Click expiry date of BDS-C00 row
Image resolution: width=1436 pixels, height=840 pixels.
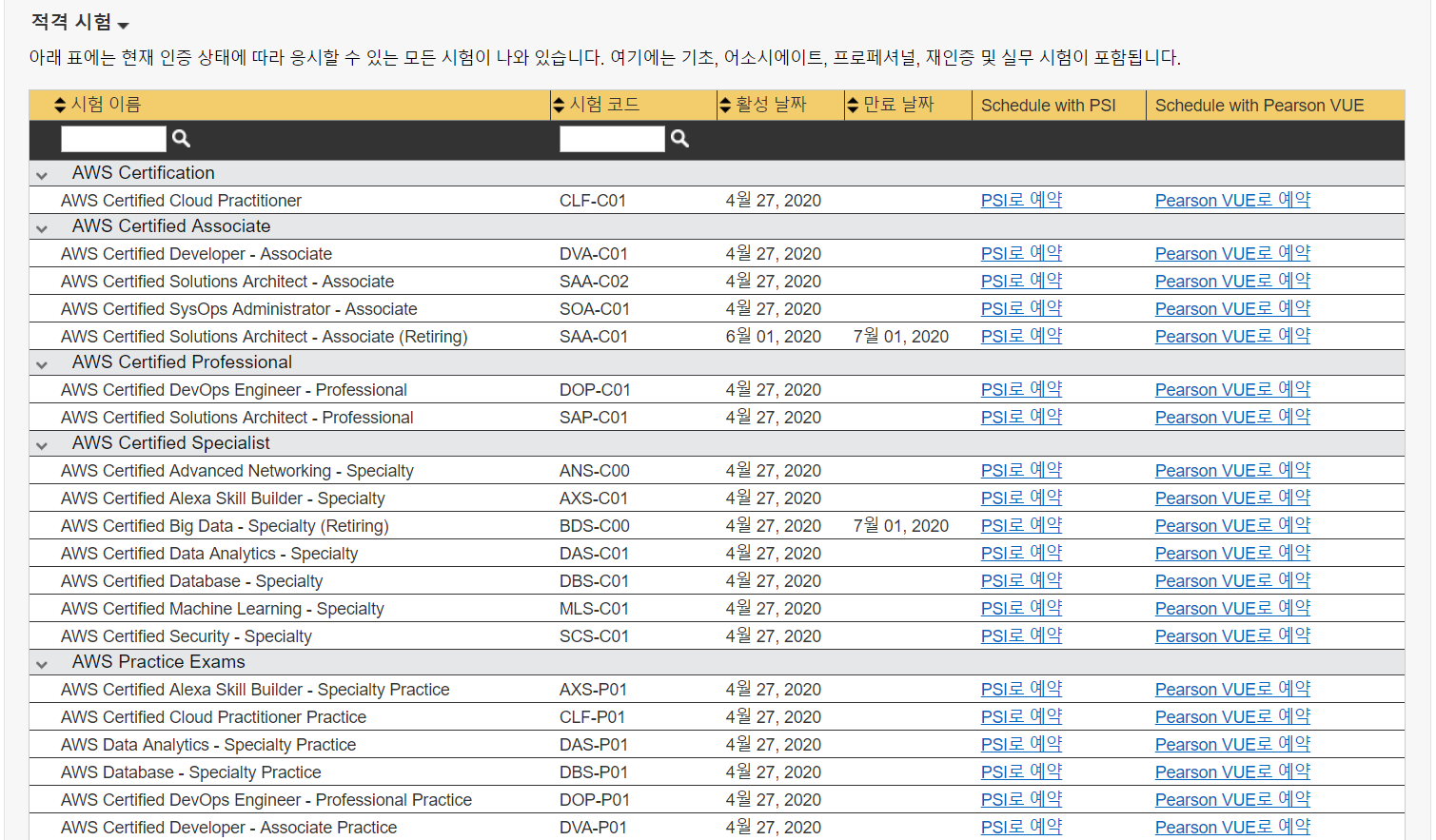901,526
